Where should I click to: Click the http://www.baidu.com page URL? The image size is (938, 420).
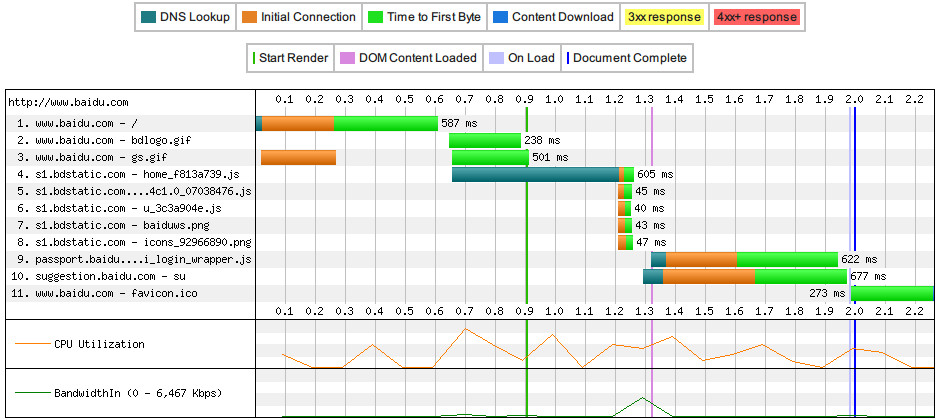click(x=68, y=103)
